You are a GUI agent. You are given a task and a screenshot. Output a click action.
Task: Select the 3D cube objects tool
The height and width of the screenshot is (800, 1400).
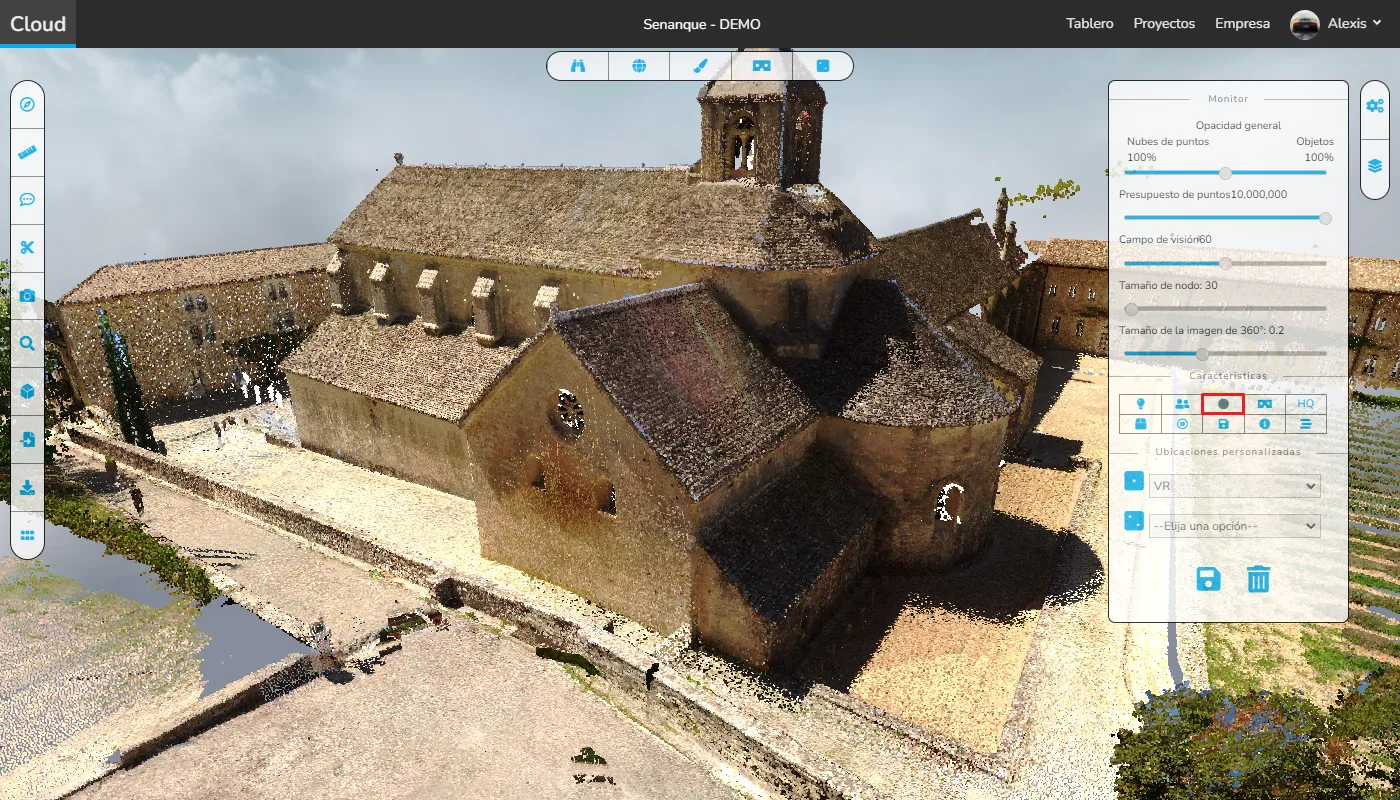27,392
